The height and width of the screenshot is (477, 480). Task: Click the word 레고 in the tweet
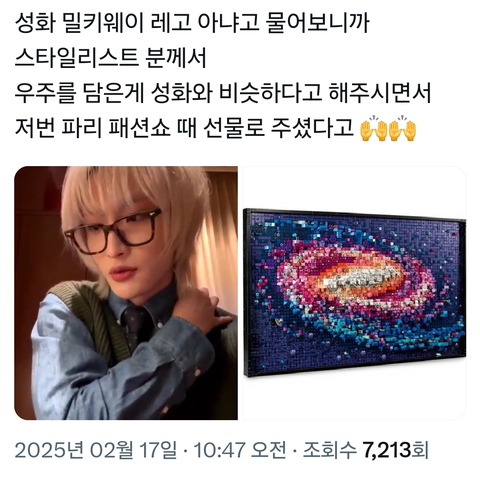coord(171,23)
